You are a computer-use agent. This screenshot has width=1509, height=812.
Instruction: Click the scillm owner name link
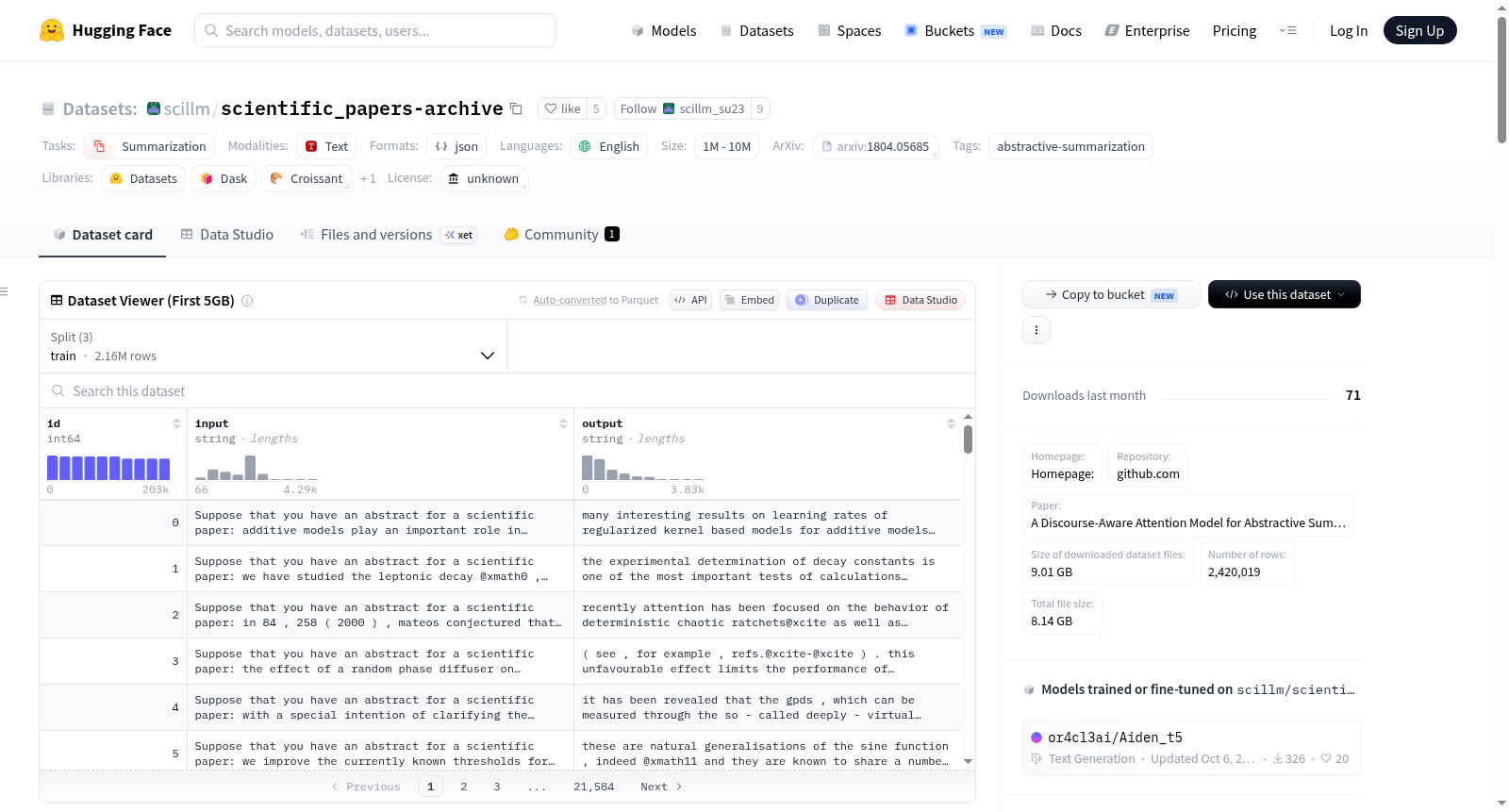coord(187,109)
